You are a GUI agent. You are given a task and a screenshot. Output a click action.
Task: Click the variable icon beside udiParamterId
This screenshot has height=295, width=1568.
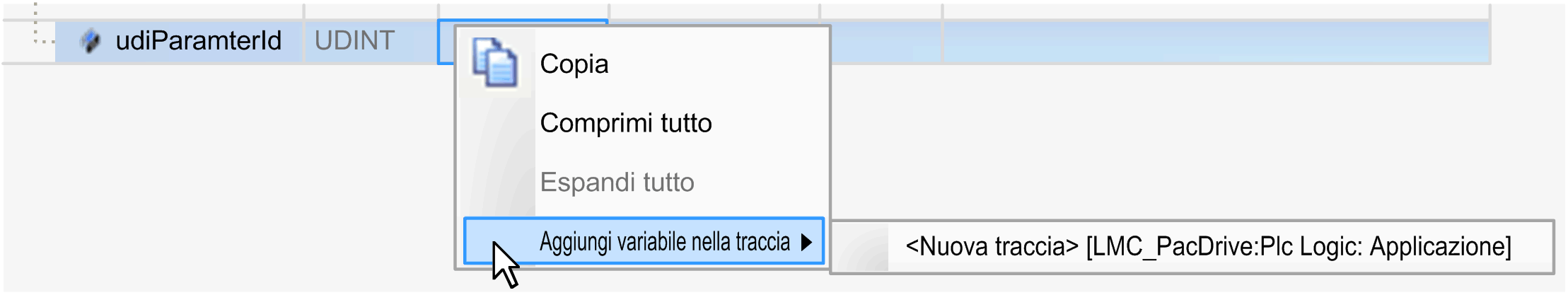(x=91, y=41)
